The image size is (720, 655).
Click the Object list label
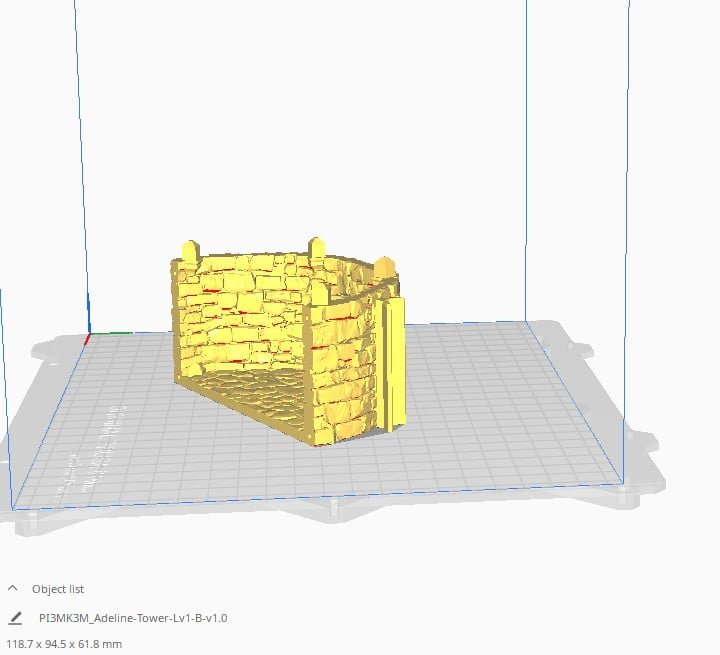(x=58, y=589)
